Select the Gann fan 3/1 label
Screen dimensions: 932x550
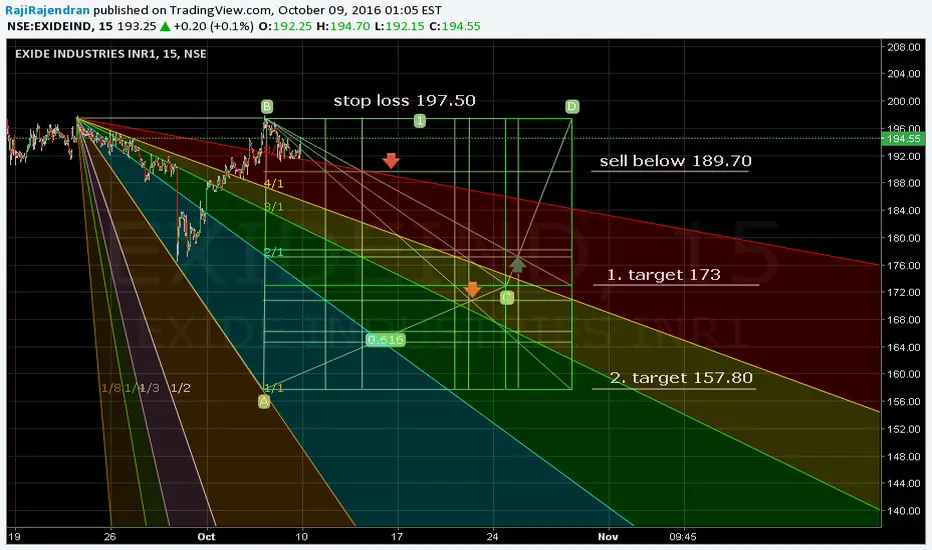(273, 207)
